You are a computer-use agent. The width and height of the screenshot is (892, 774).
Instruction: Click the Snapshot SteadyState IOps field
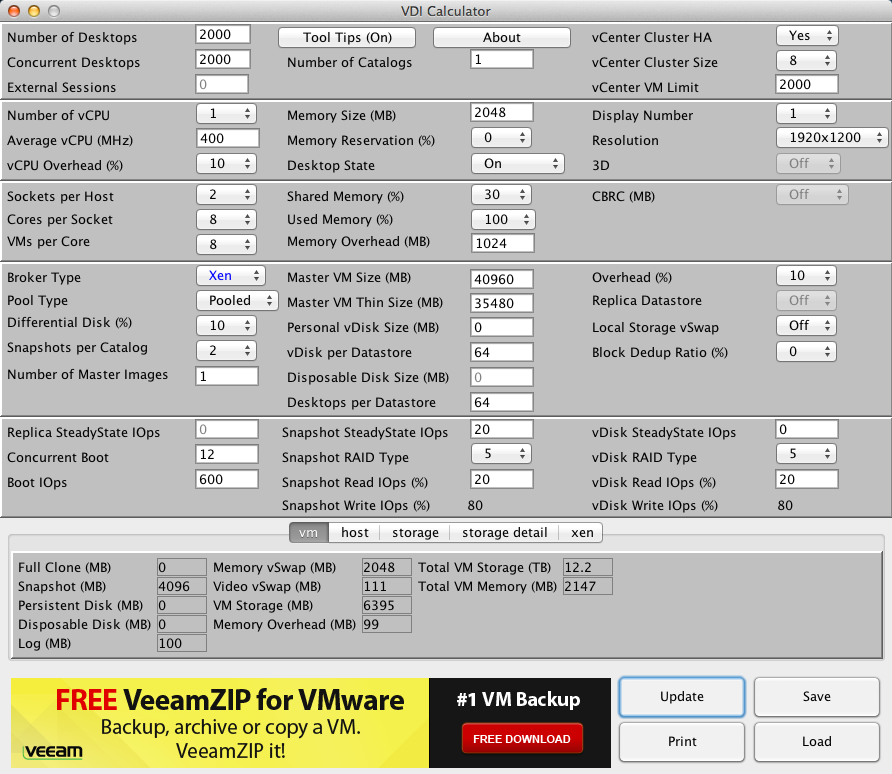click(502, 429)
